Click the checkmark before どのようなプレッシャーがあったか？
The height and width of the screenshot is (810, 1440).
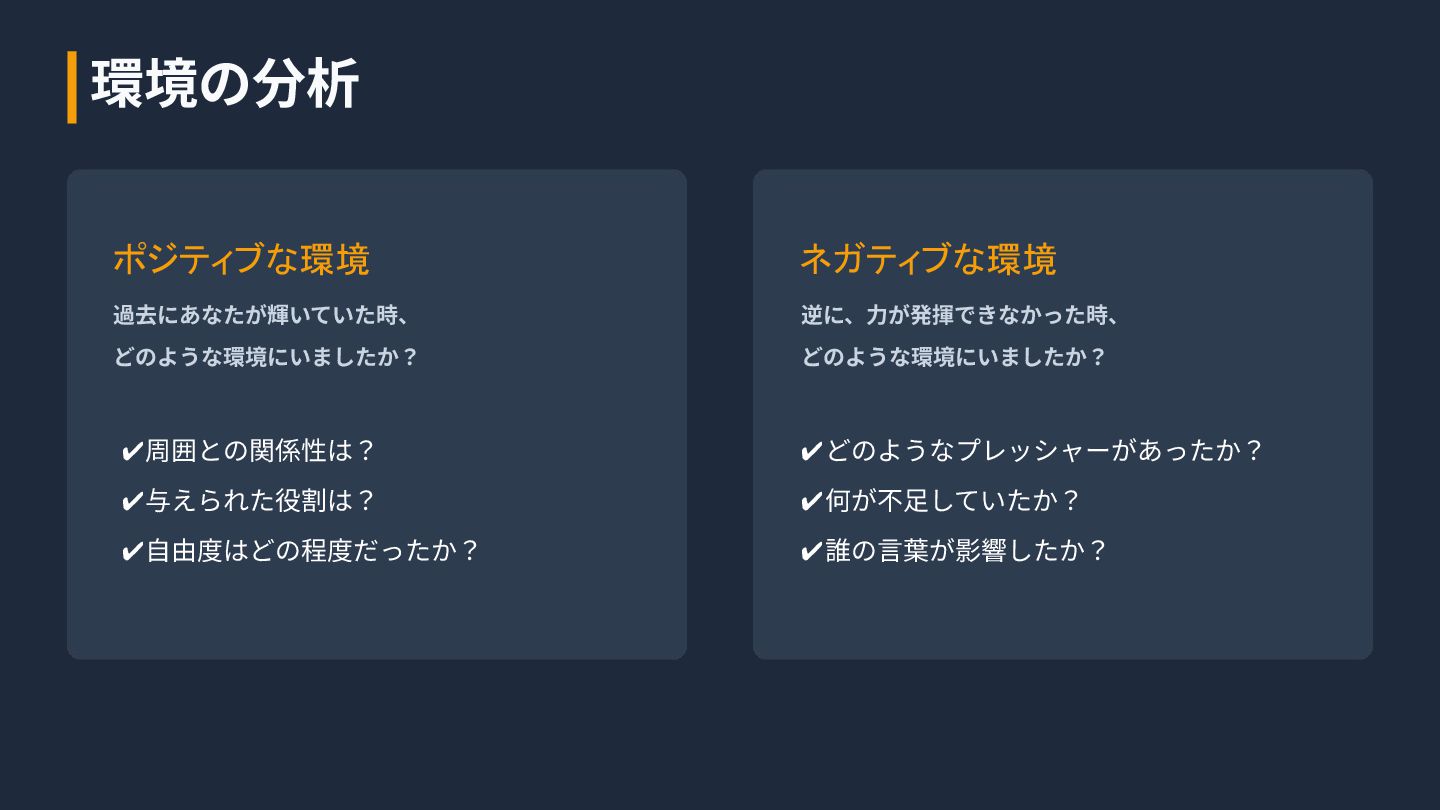tap(812, 452)
